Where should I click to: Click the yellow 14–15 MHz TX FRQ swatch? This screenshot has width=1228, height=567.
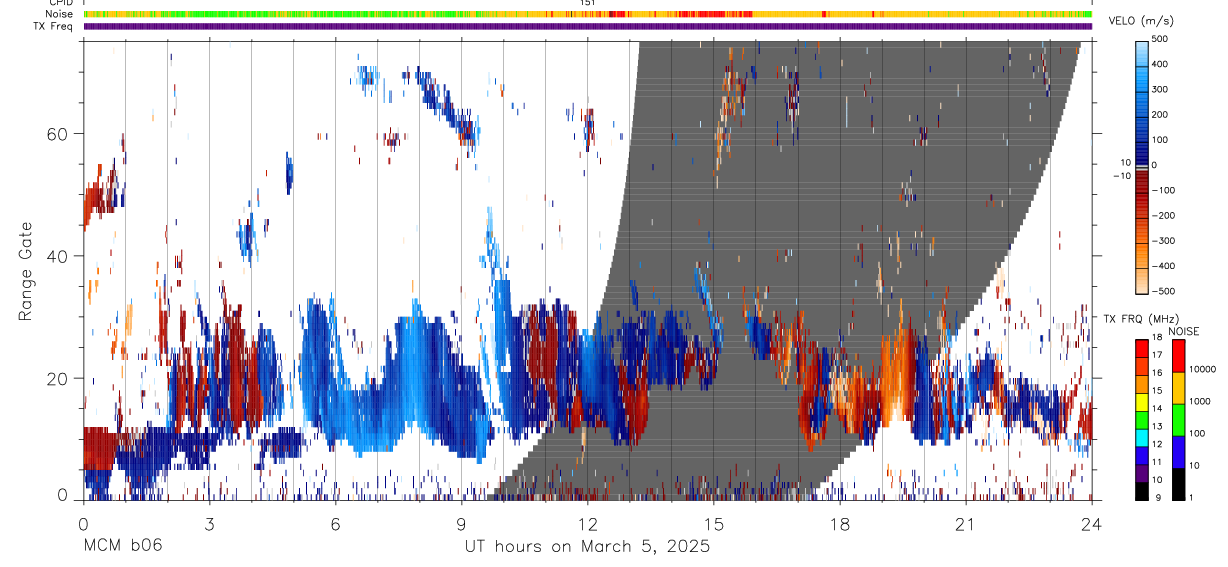tap(1142, 402)
